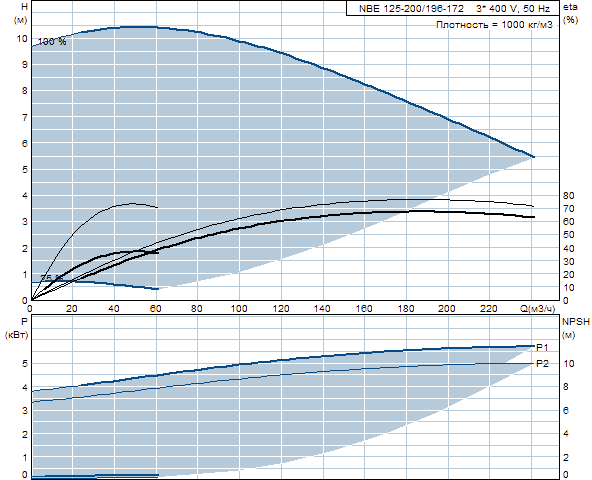Select the P2 power curve label
592x480 pixels.
coord(543,364)
